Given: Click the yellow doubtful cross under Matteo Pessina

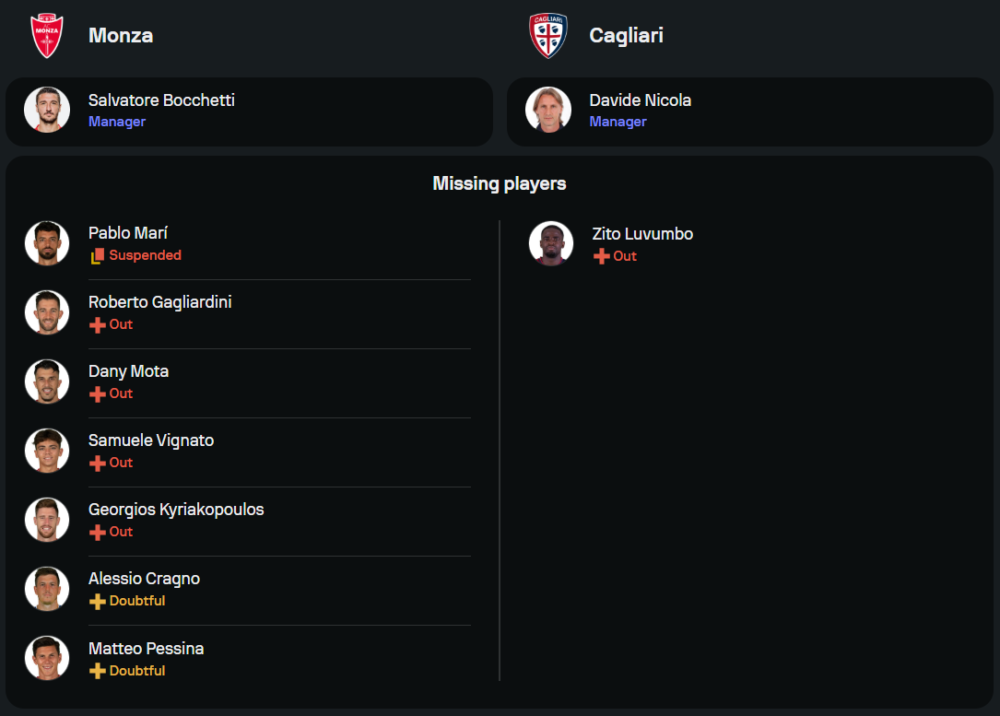Looking at the screenshot, I should [x=97, y=671].
